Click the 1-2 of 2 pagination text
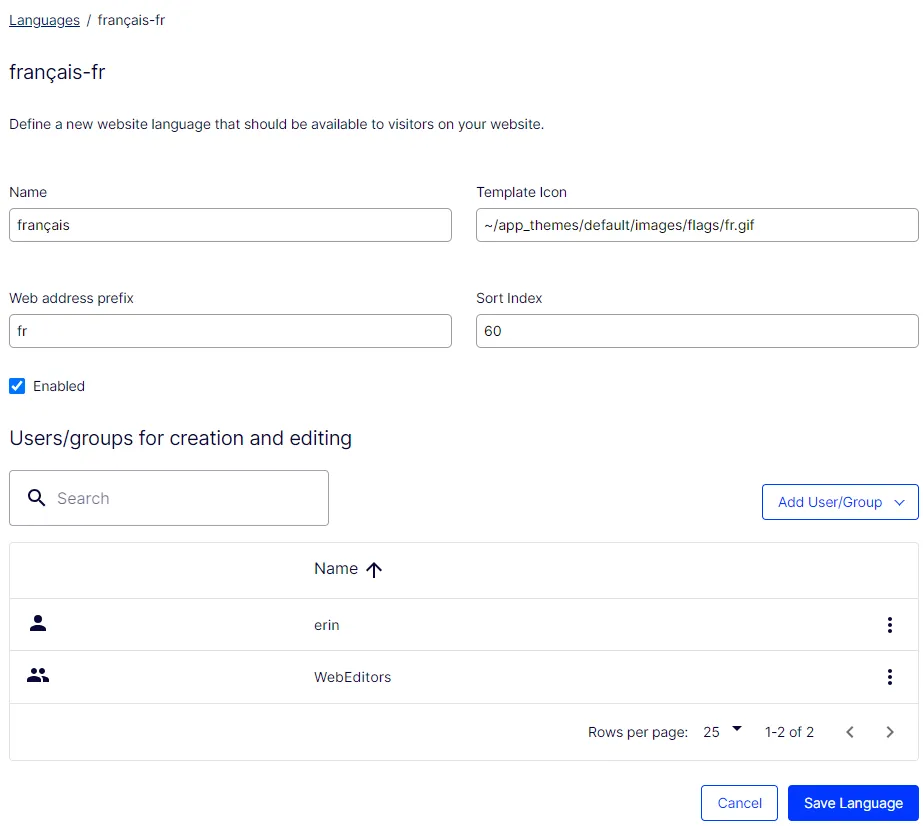The width and height of the screenshot is (923, 826). click(x=789, y=732)
